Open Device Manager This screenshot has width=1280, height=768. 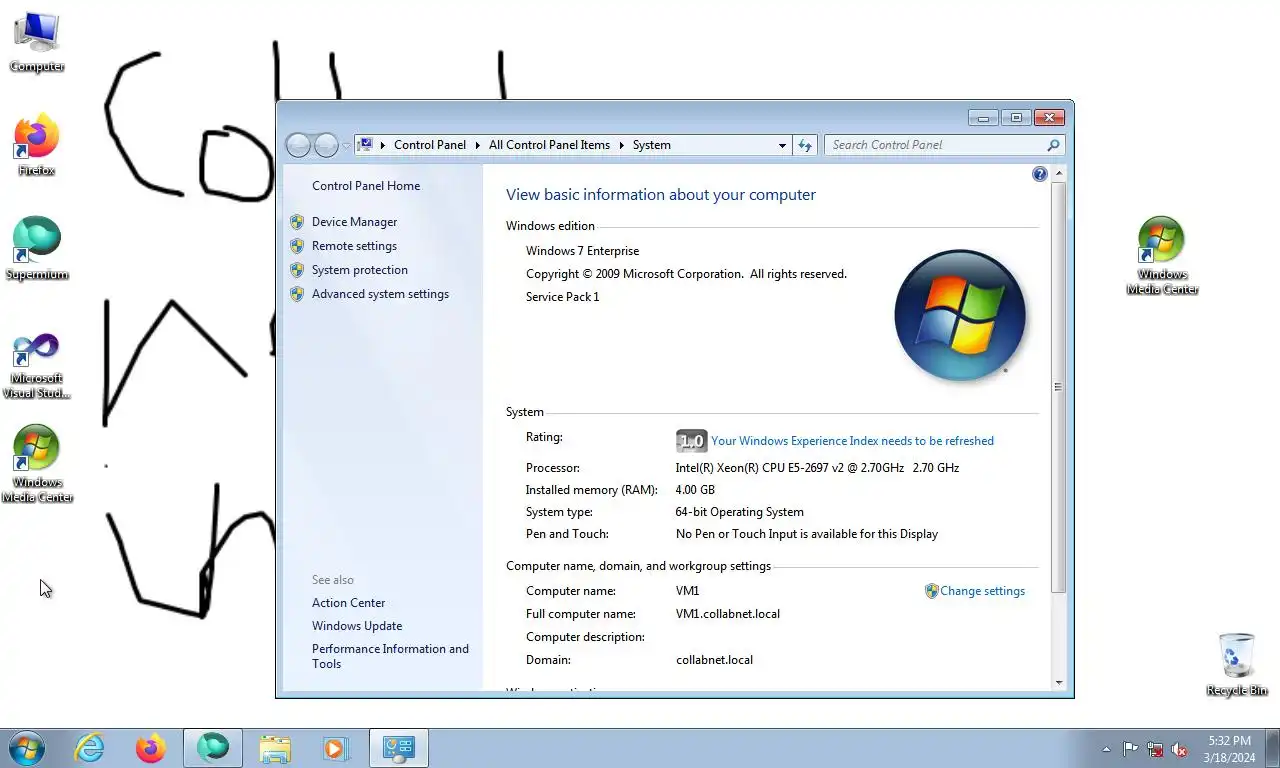coord(354,222)
